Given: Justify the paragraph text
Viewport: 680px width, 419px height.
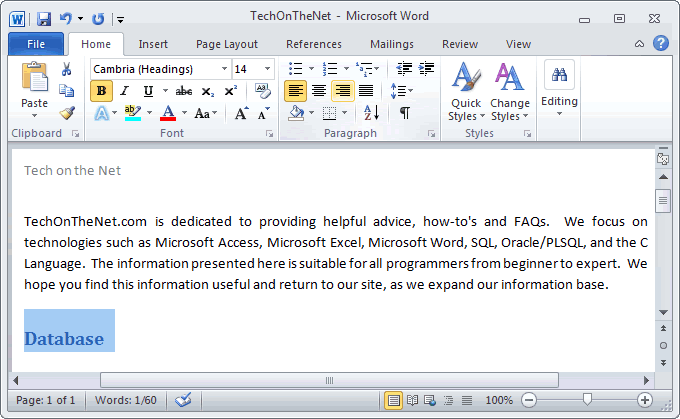Looking at the screenshot, I should pyautogui.click(x=366, y=91).
